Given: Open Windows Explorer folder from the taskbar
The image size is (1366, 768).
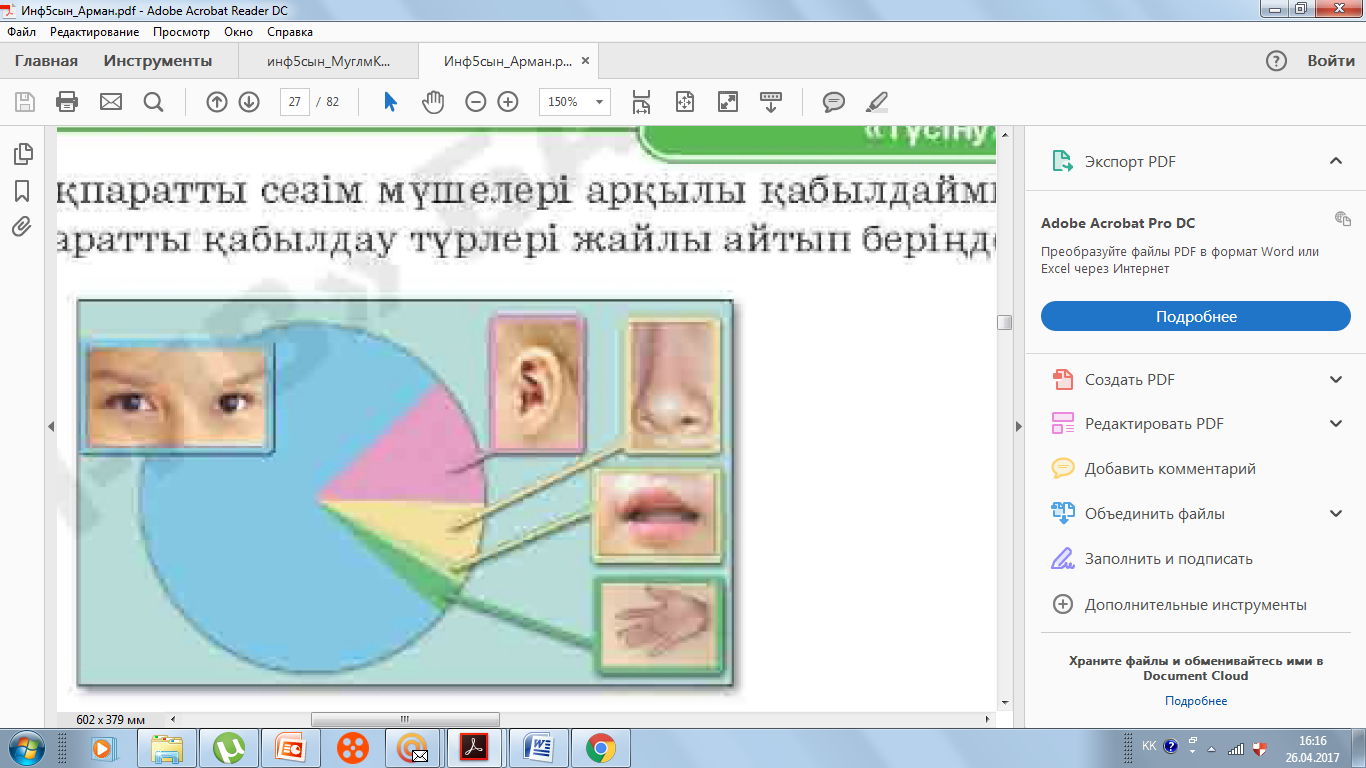Looking at the screenshot, I should click(166, 747).
